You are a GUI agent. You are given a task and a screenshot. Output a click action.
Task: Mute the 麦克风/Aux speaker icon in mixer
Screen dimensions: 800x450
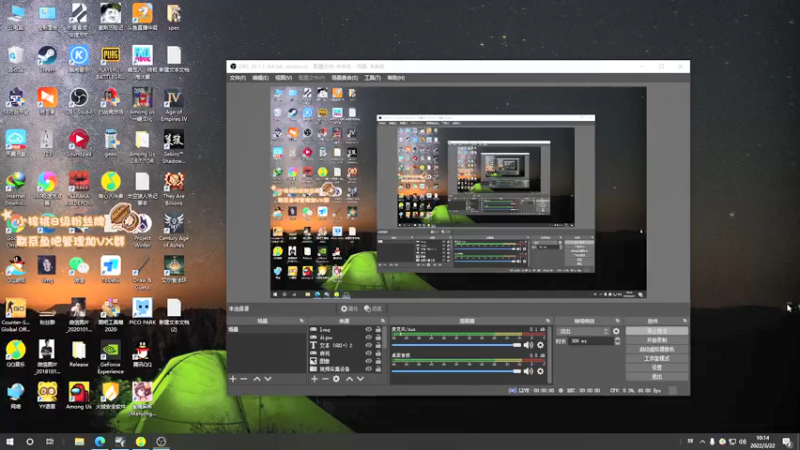click(x=528, y=345)
